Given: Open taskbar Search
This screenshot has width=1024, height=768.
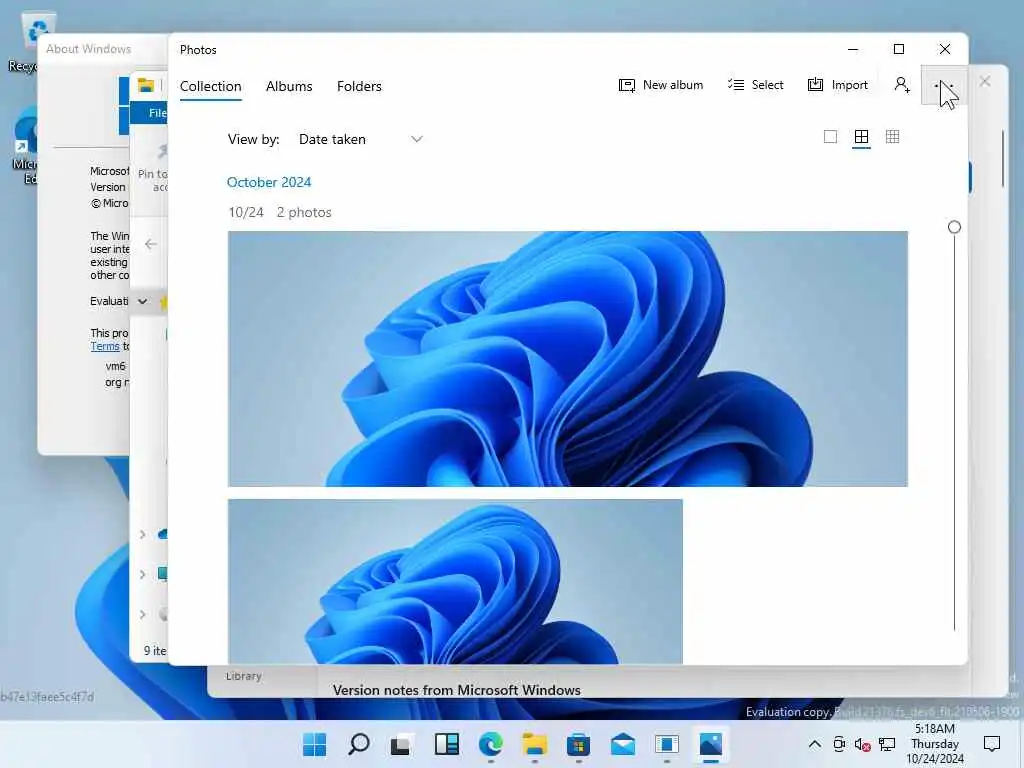Looking at the screenshot, I should [359, 744].
